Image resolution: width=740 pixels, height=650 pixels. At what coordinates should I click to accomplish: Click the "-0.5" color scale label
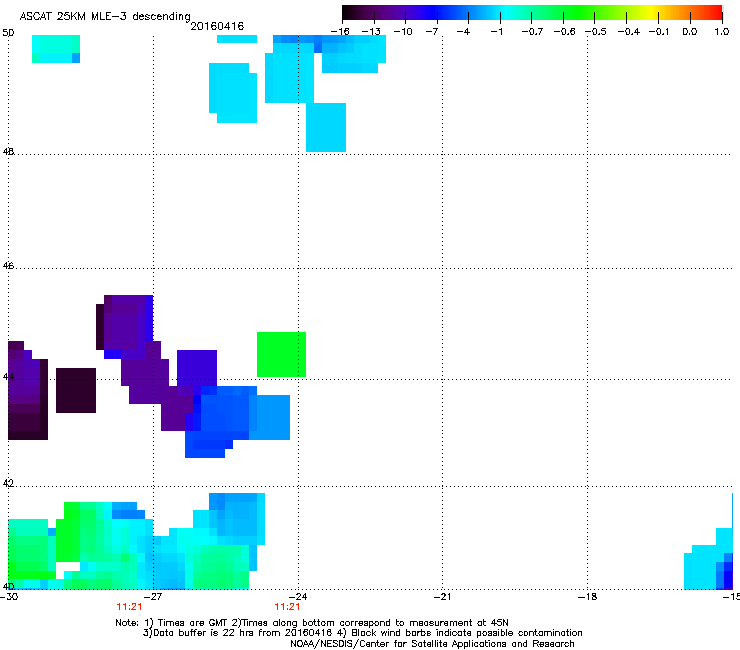point(596,32)
